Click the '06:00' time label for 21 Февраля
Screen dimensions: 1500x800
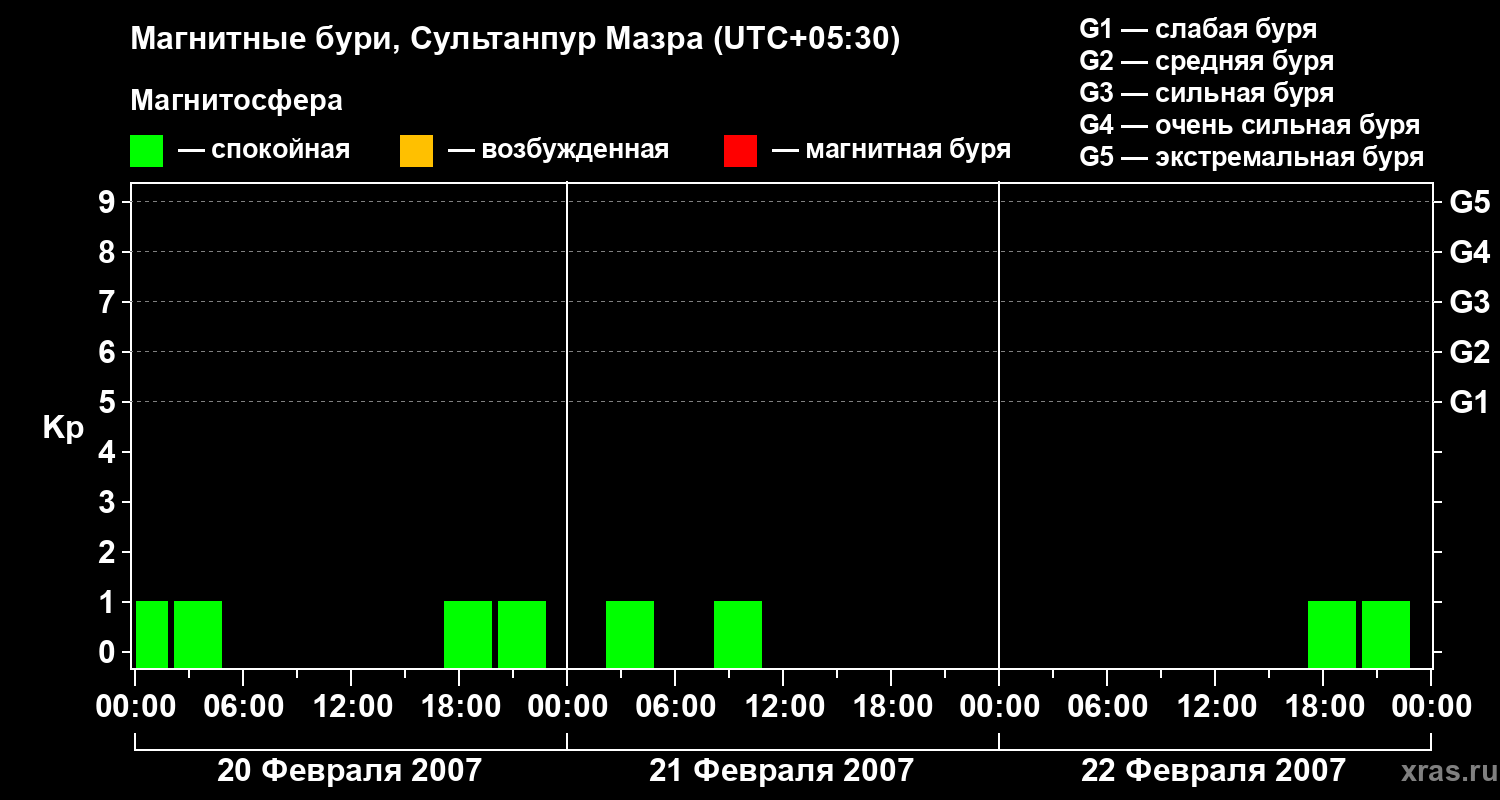pyautogui.click(x=675, y=707)
